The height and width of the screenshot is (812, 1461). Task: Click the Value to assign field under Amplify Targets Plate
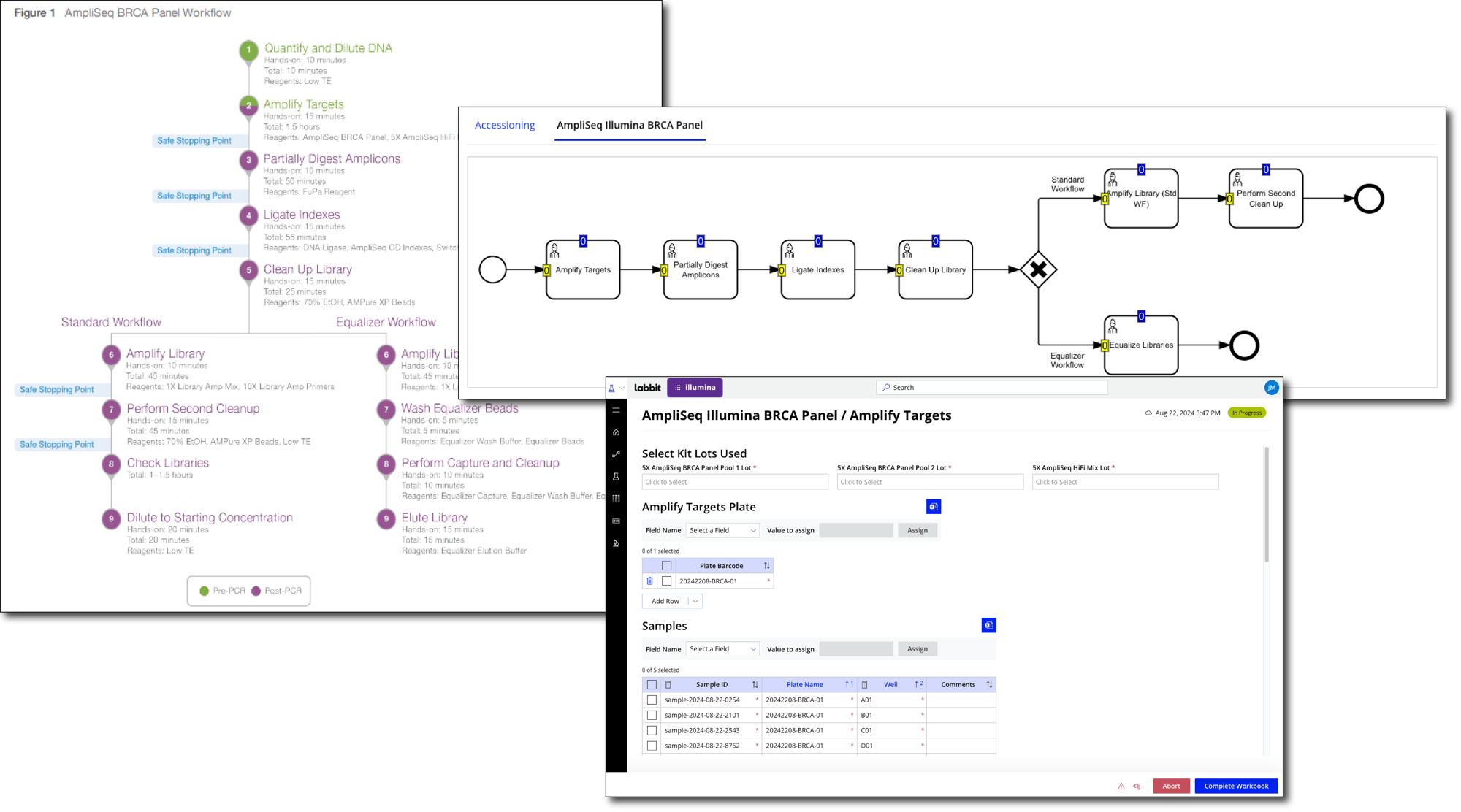[x=856, y=531]
